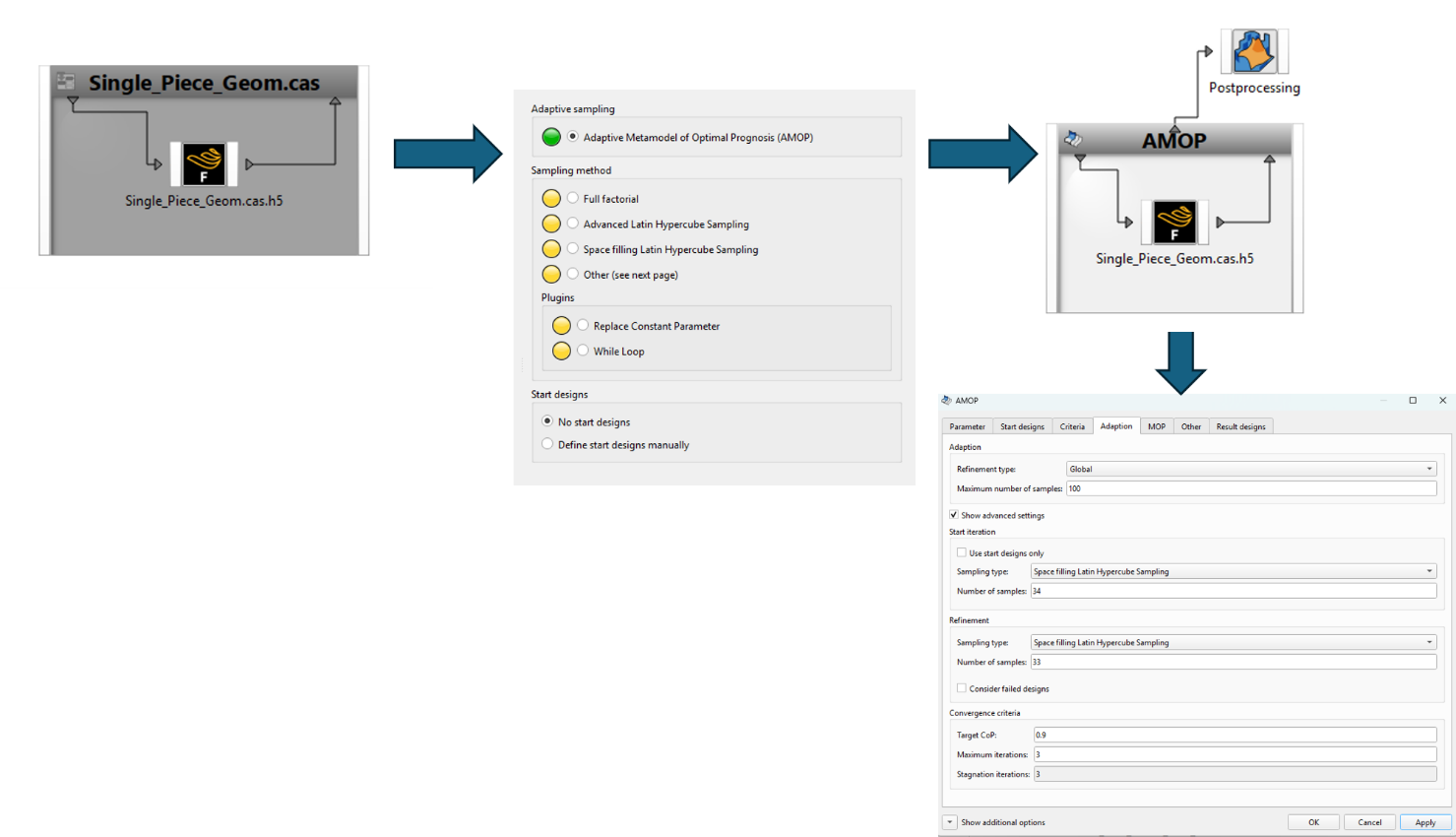Click Start iteration Number of samples field
Screen dimensions: 1456x837
1234,591
